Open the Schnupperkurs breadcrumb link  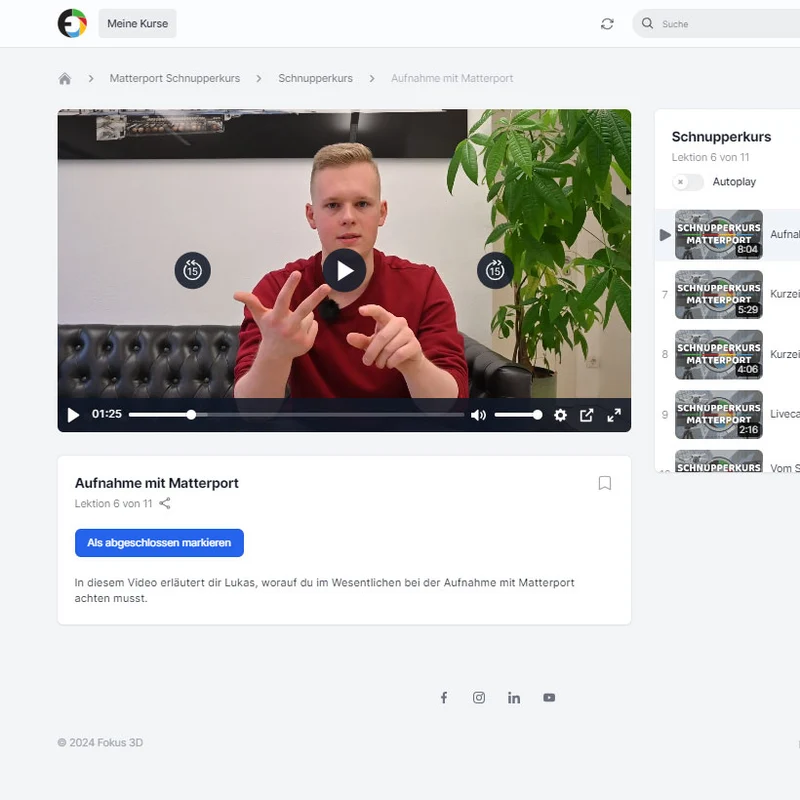tap(315, 79)
